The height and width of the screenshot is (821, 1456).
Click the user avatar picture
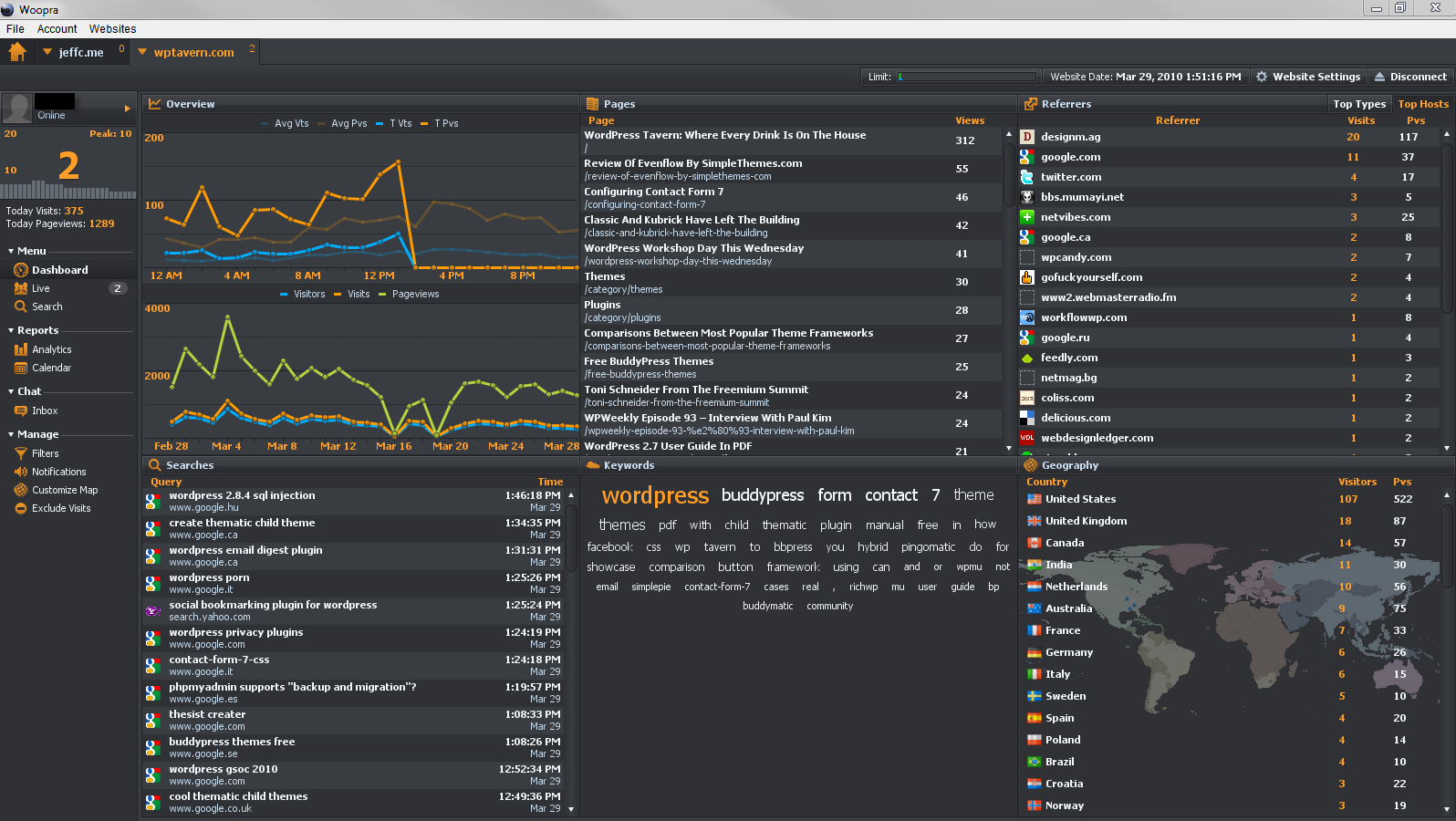pos(16,108)
